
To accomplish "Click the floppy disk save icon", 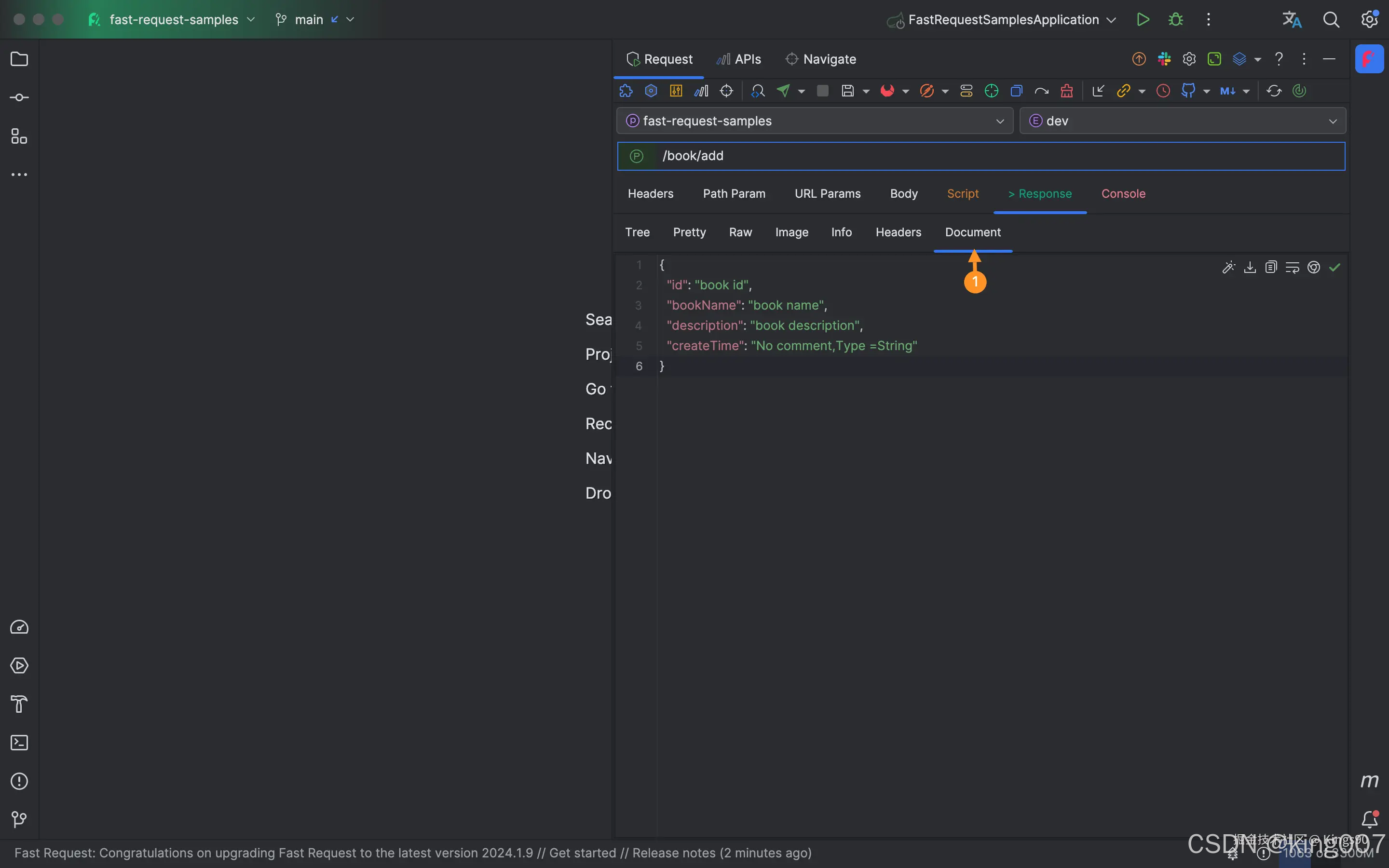I will (847, 91).
